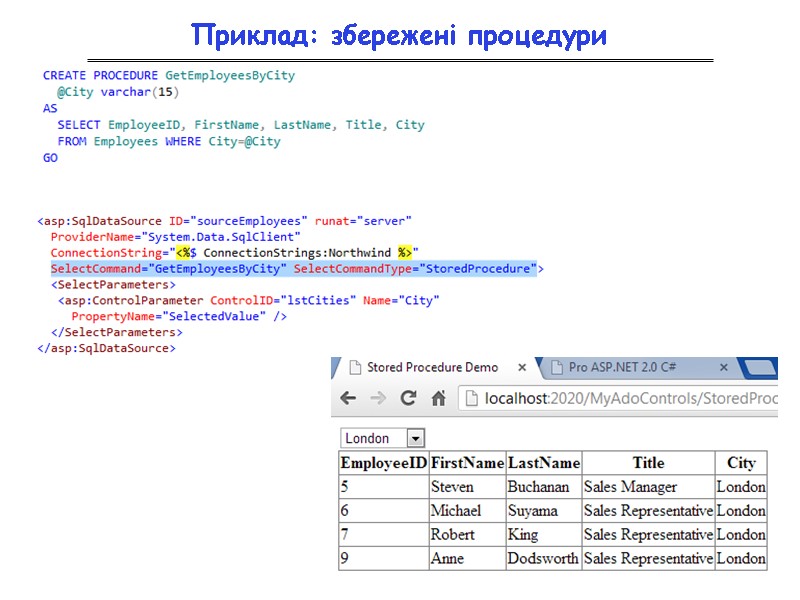Open the London city dropdown
This screenshot has width=800, height=600.
(x=383, y=438)
